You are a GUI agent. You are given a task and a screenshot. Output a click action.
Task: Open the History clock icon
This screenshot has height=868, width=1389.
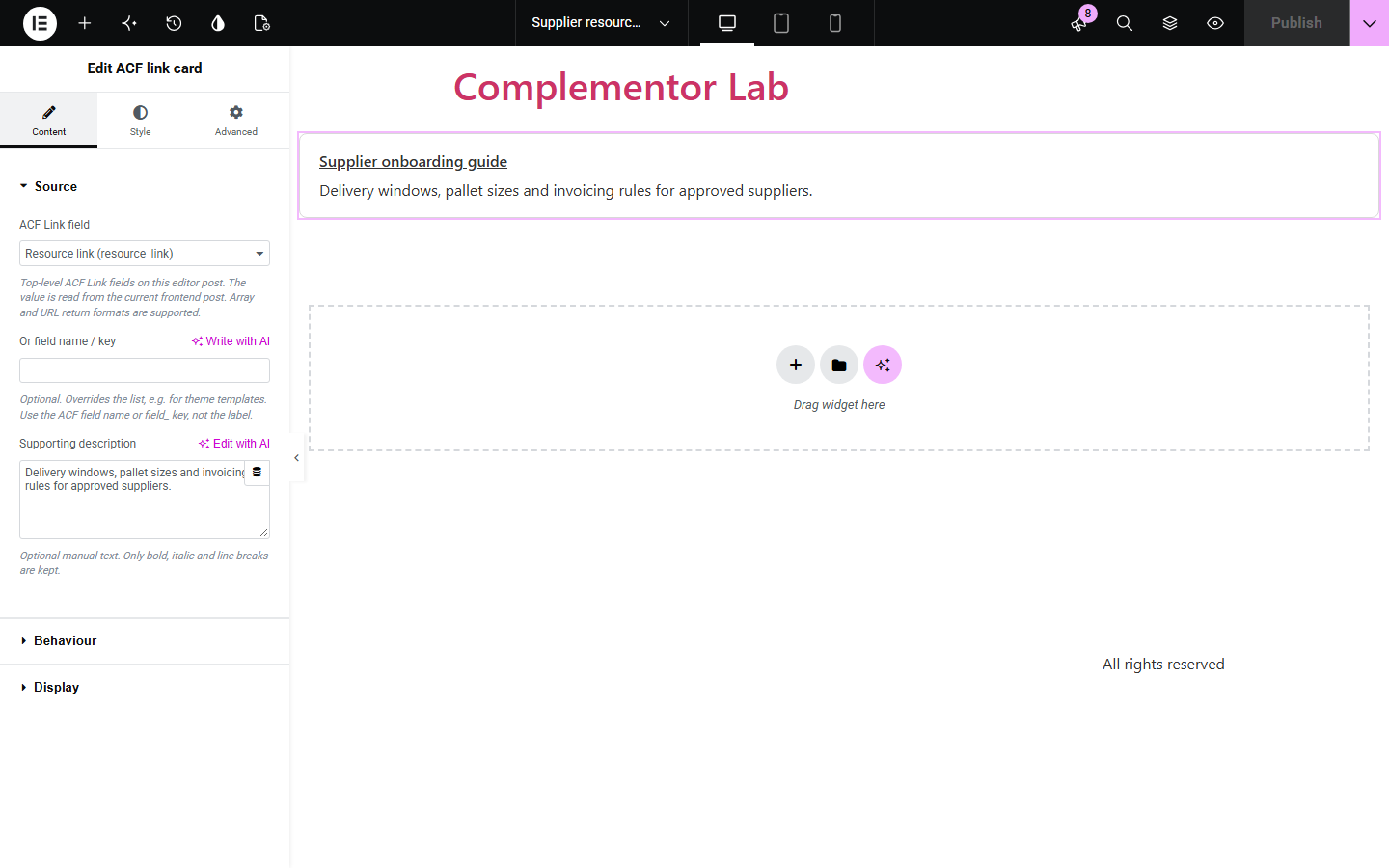pos(174,23)
